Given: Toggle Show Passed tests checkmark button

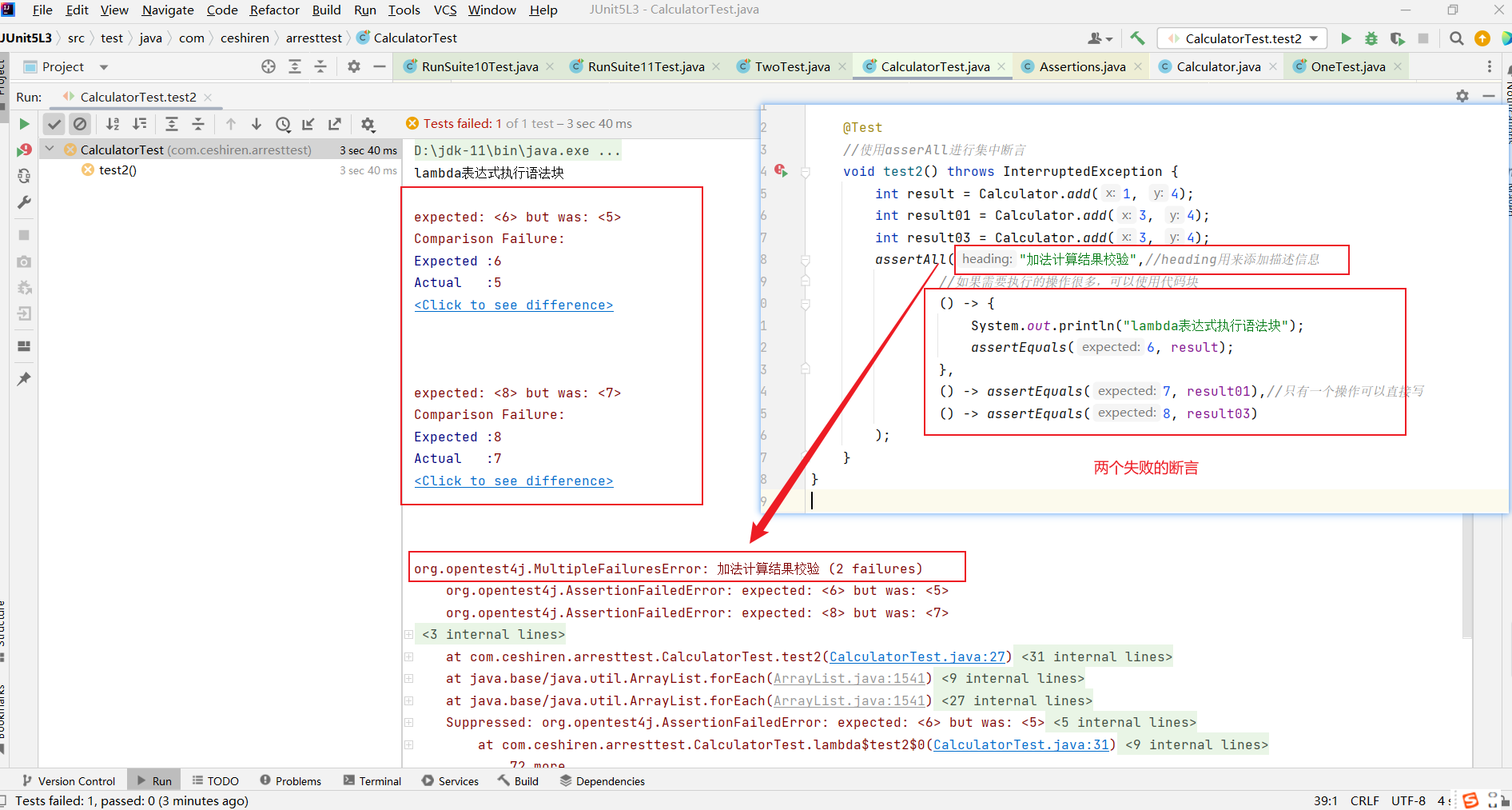Looking at the screenshot, I should click(54, 124).
